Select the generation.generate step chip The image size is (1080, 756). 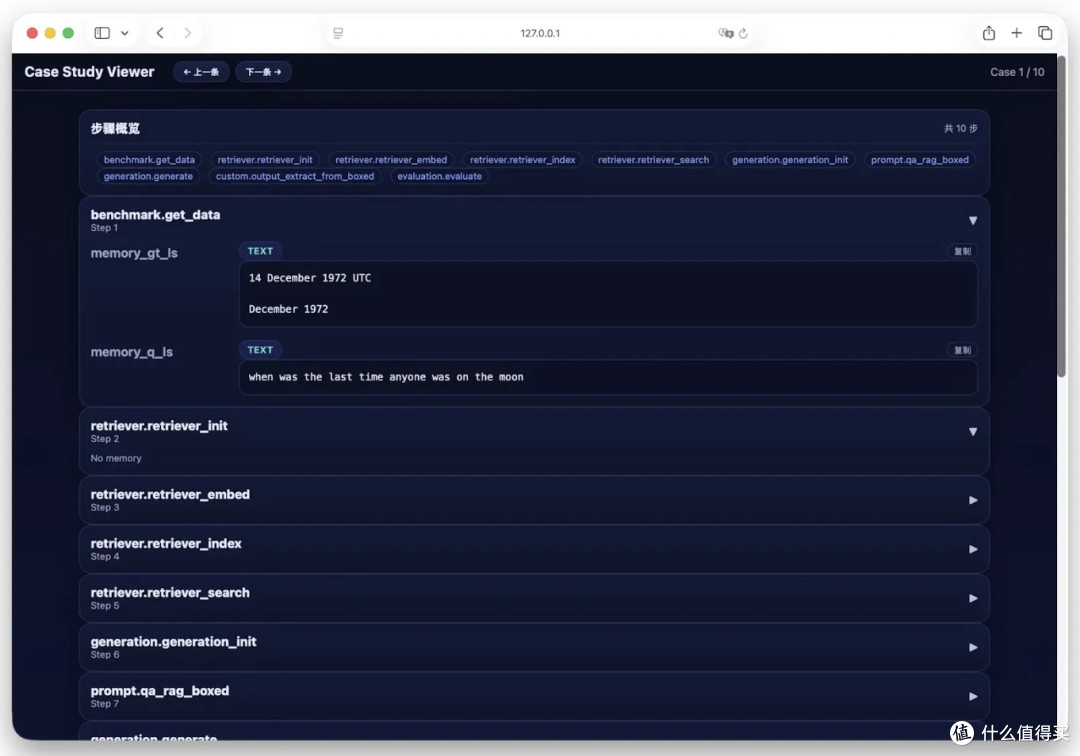tap(148, 176)
